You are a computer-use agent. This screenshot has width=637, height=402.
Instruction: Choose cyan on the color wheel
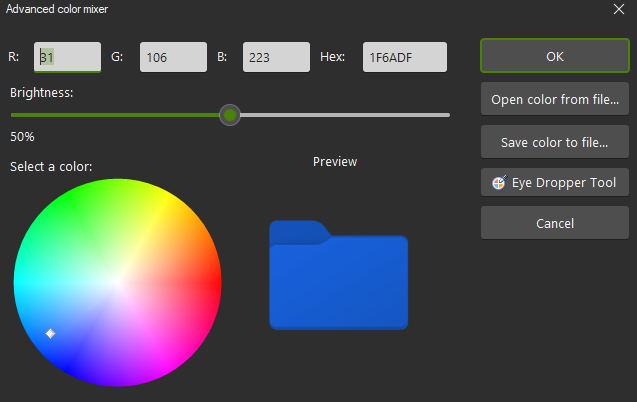pos(21,281)
